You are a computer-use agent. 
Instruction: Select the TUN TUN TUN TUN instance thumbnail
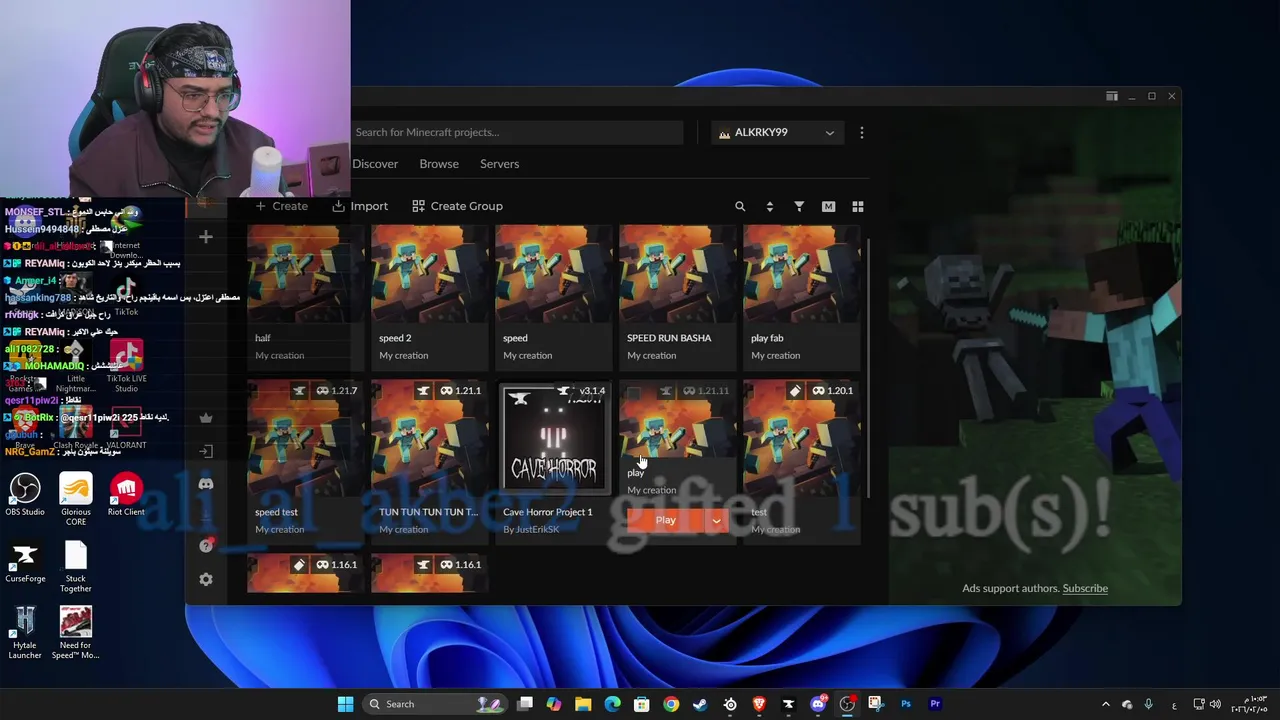coord(429,438)
